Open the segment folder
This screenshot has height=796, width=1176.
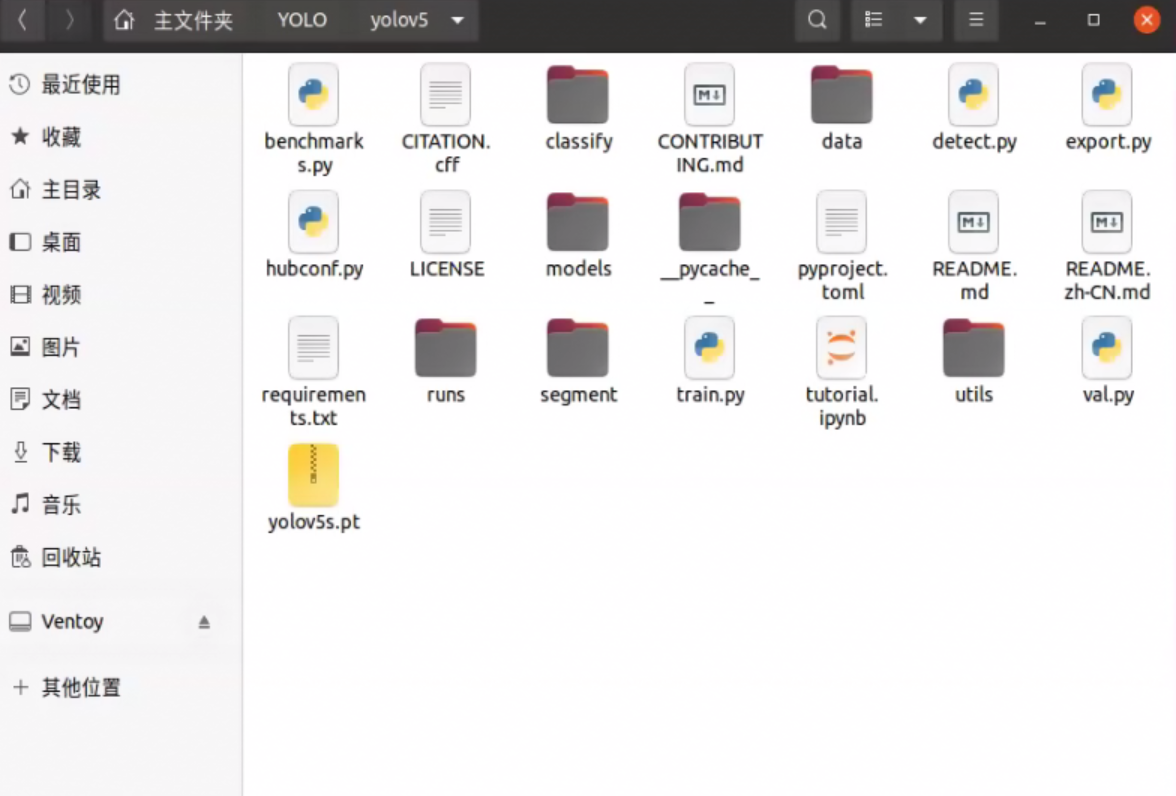point(578,348)
